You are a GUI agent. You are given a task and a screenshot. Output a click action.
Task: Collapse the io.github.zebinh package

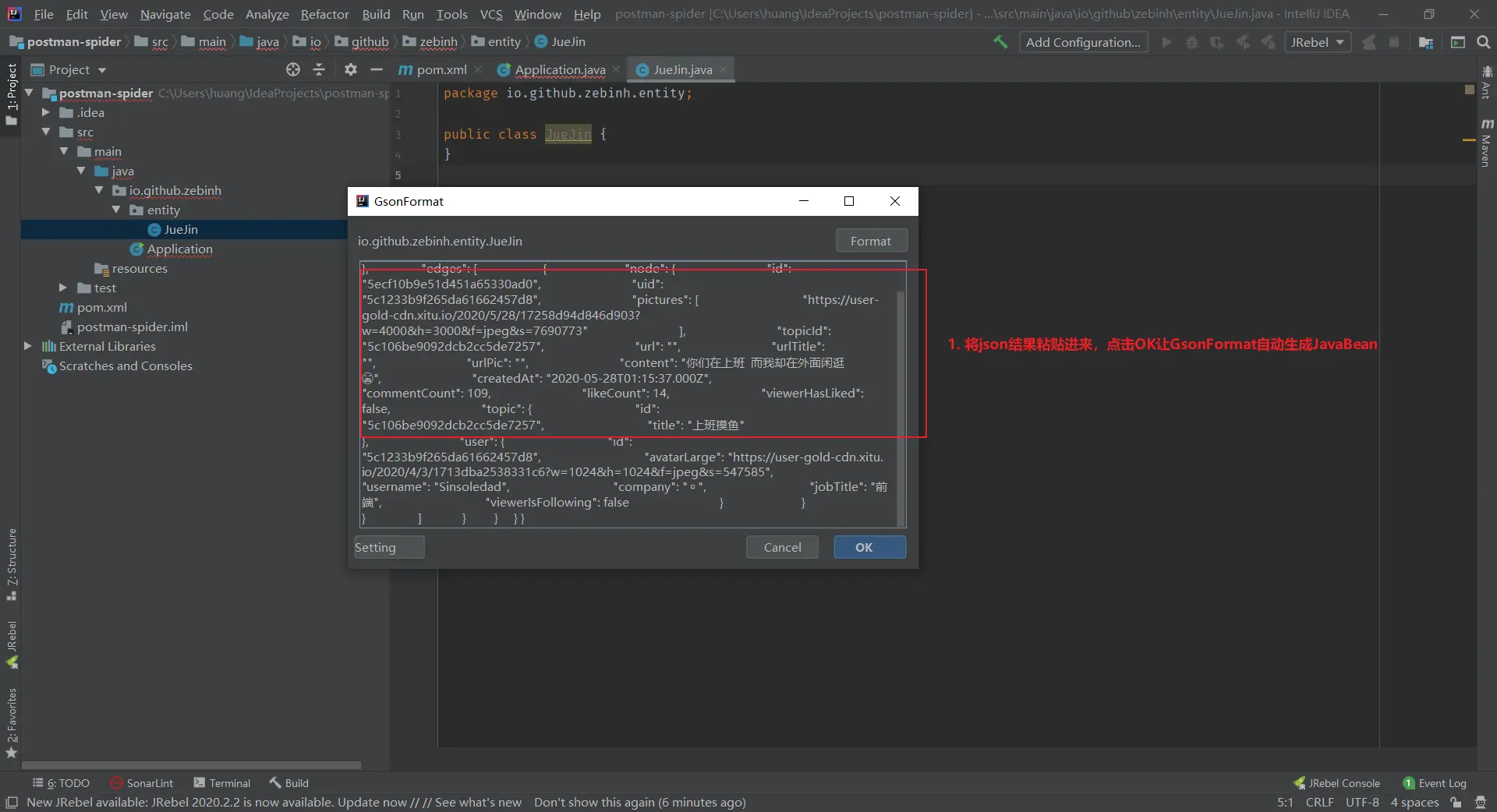[x=99, y=190]
